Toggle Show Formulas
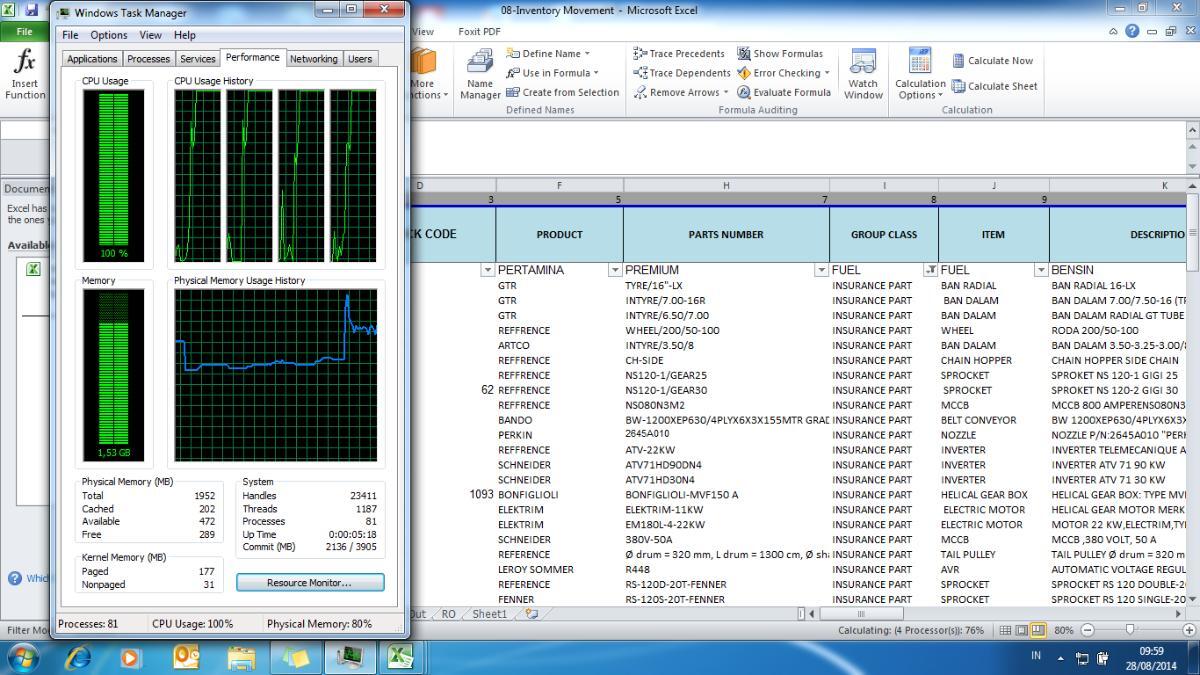This screenshot has height=675, width=1200. pyautogui.click(x=780, y=53)
